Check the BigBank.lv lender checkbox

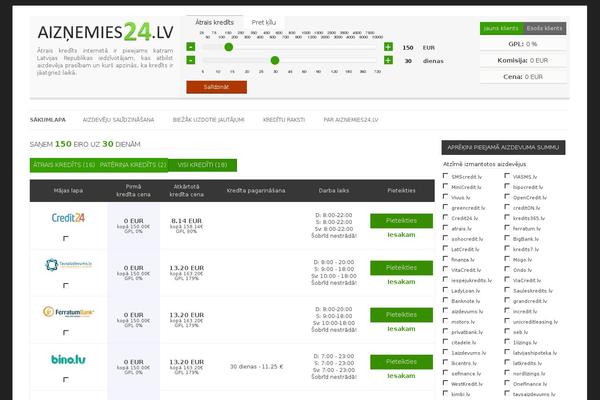507,238
